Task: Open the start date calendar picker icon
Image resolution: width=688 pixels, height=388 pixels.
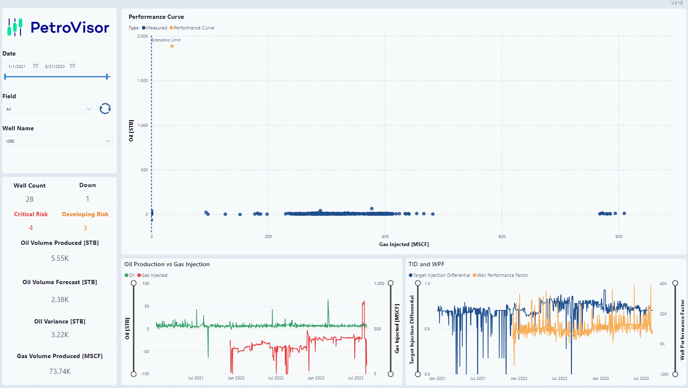Action: pos(36,66)
